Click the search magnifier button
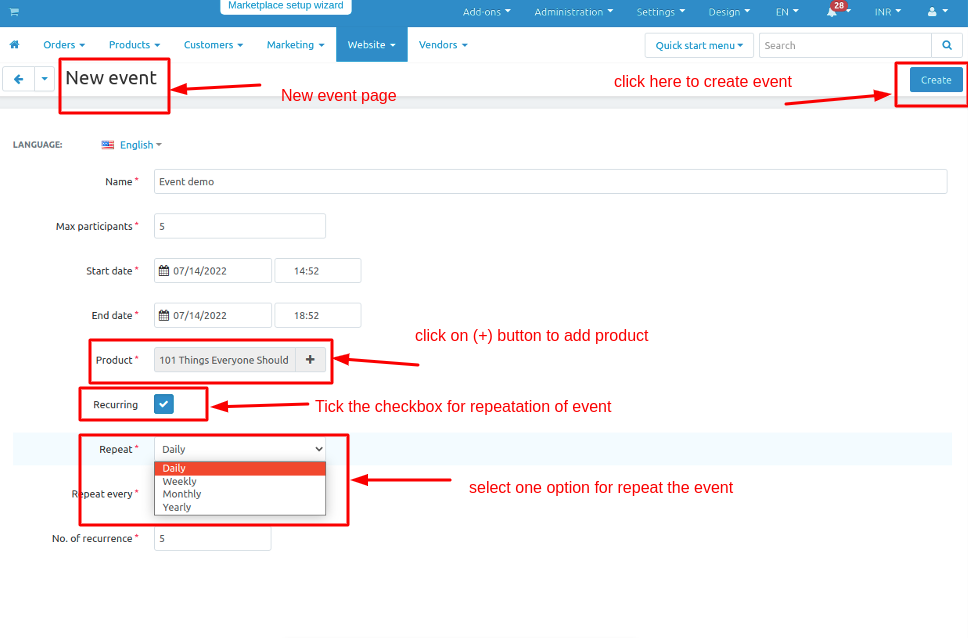 [946, 45]
